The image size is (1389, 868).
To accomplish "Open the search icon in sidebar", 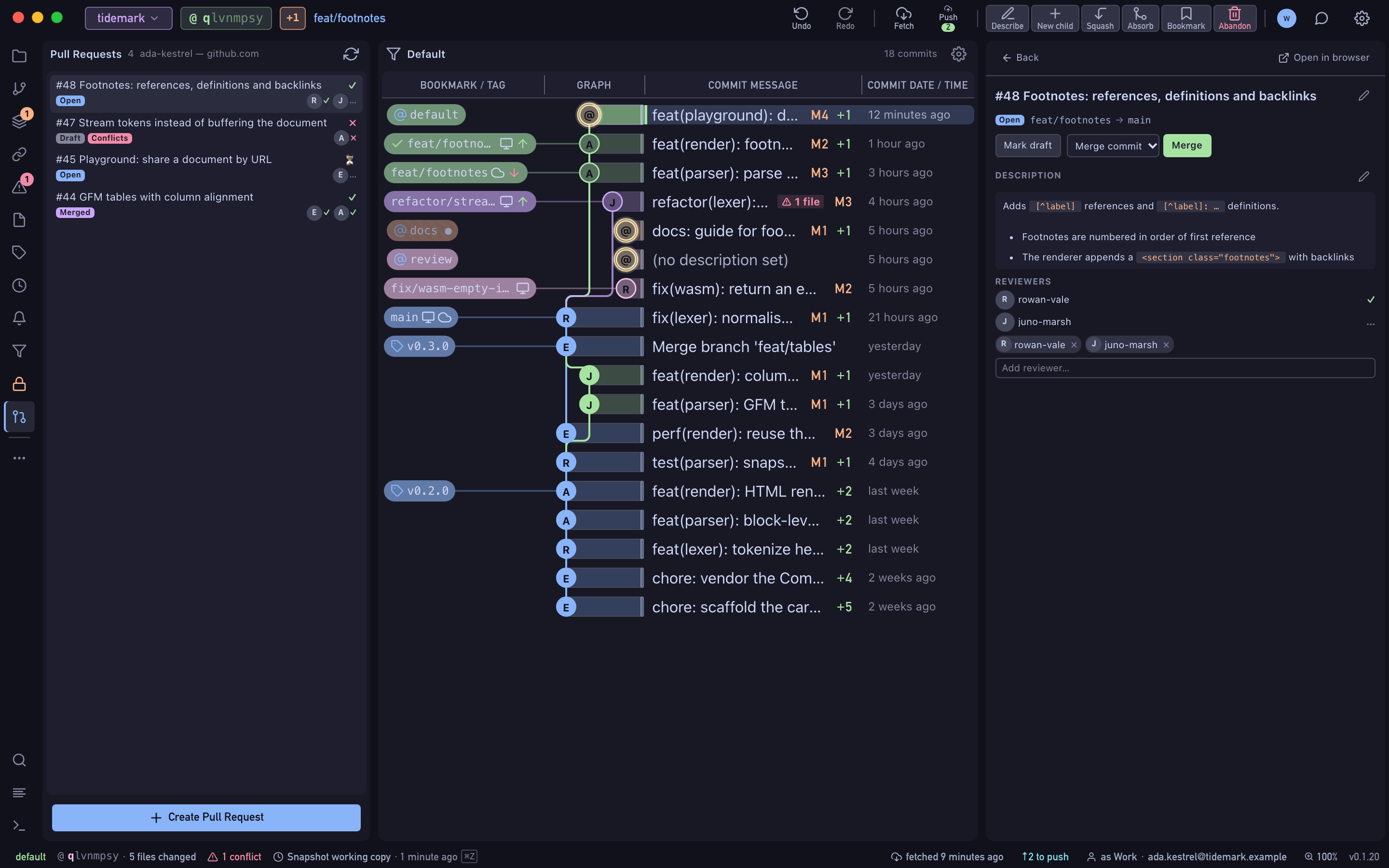I will [19, 760].
